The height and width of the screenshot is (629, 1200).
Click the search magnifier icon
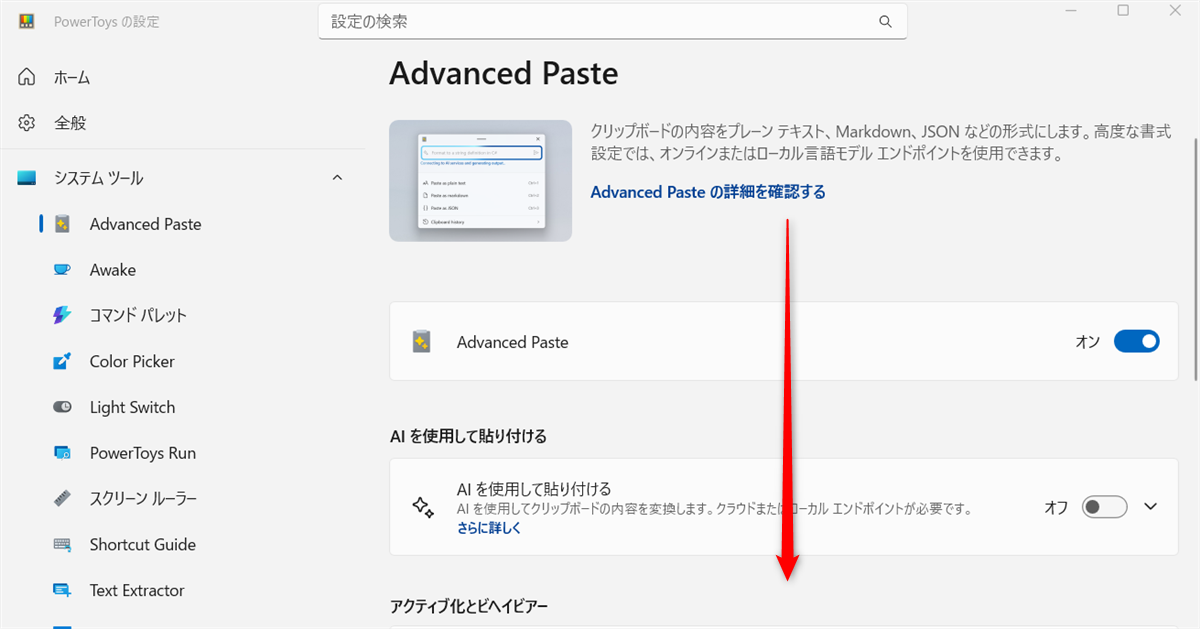pyautogui.click(x=885, y=21)
